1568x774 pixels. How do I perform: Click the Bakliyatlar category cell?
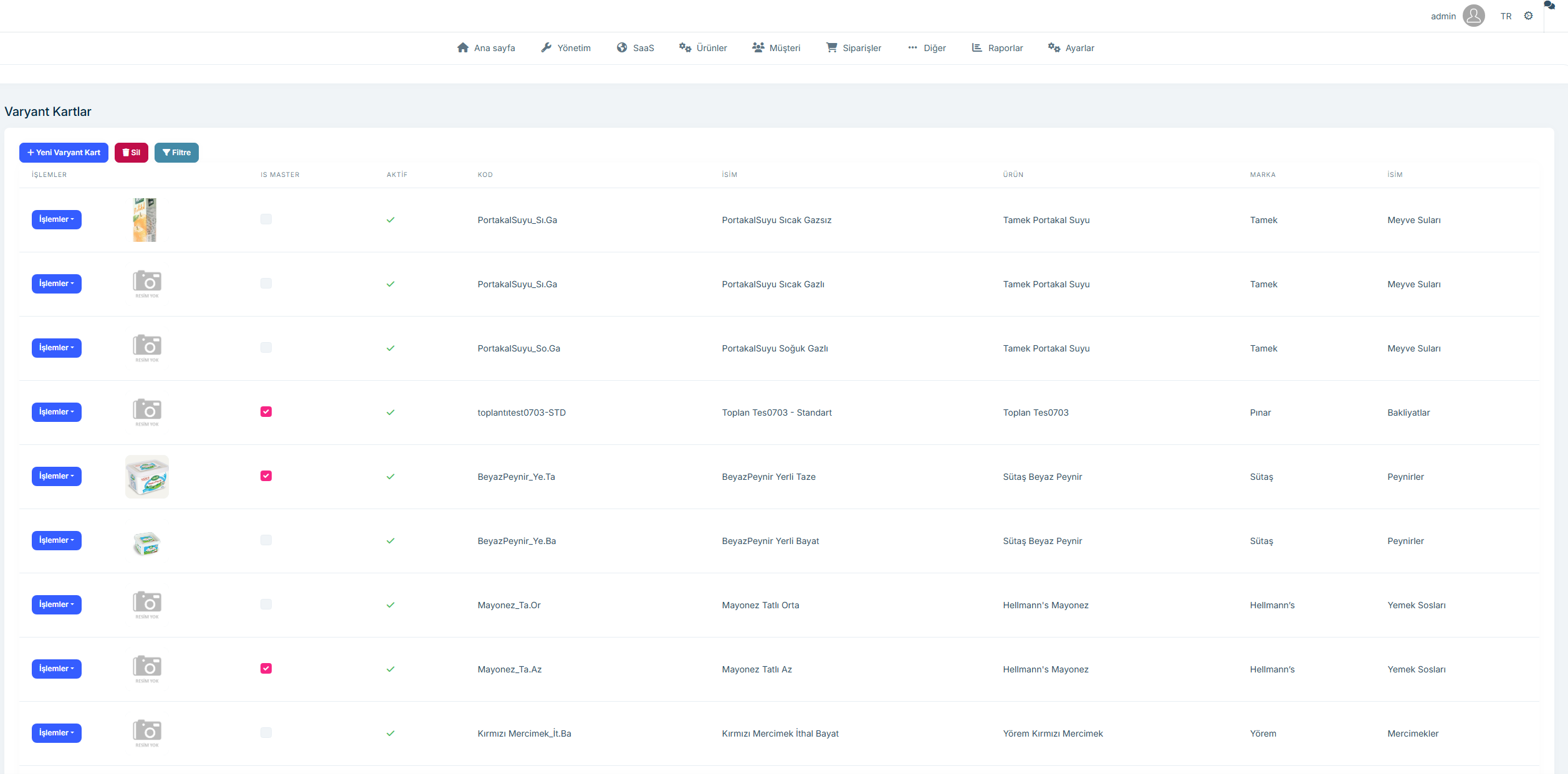pyautogui.click(x=1408, y=413)
